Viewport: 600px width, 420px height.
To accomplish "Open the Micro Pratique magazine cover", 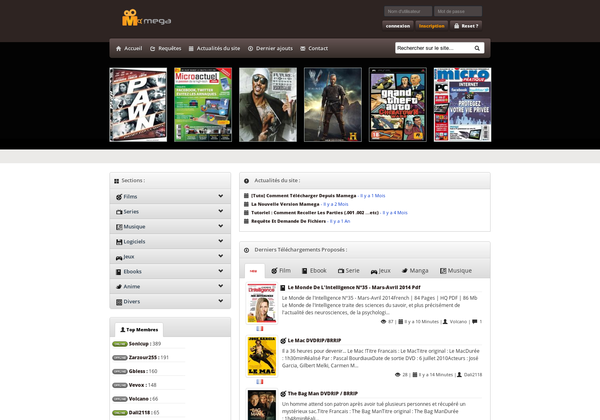I will pos(462,105).
